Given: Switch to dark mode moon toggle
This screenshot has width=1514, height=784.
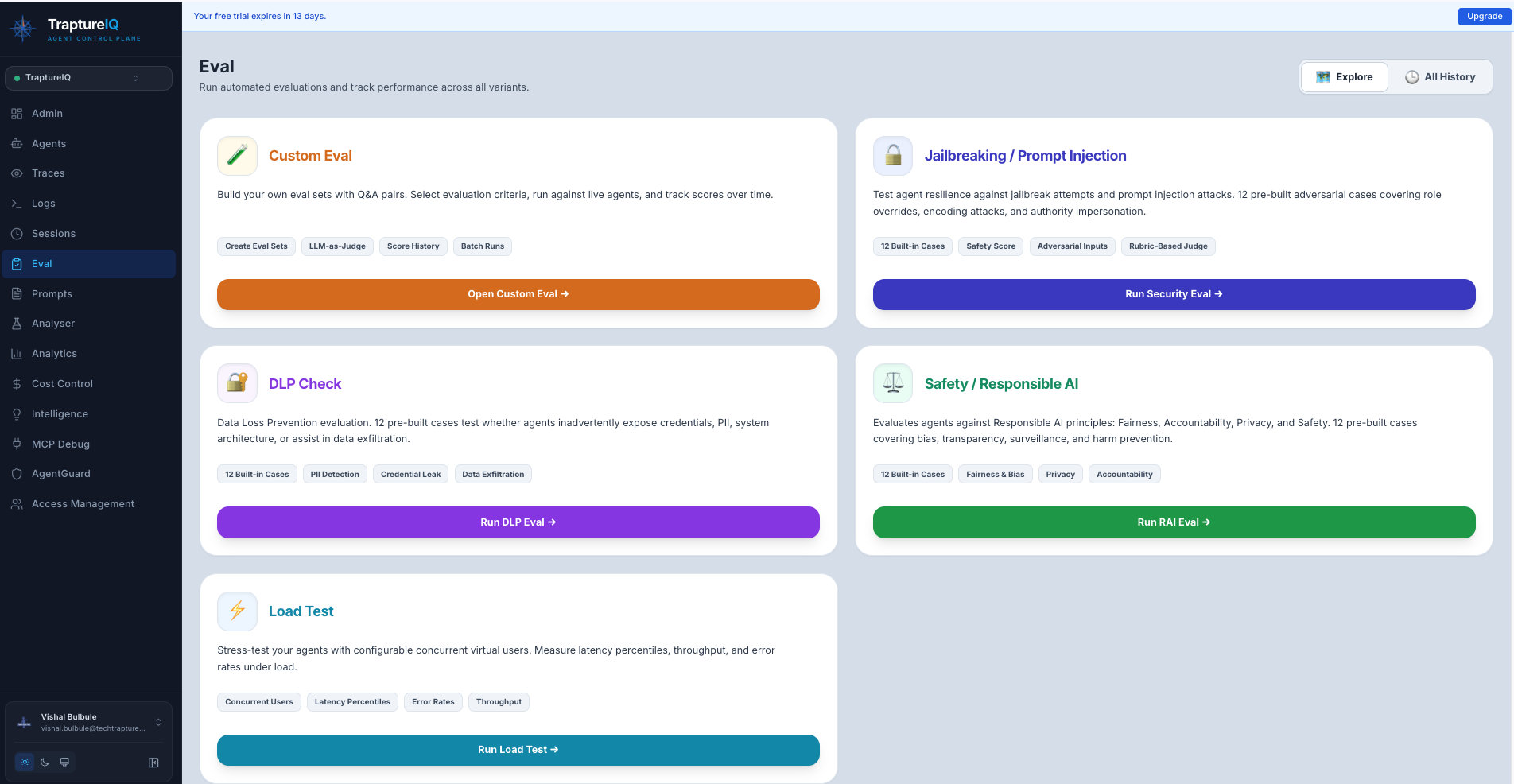Looking at the screenshot, I should tap(45, 762).
